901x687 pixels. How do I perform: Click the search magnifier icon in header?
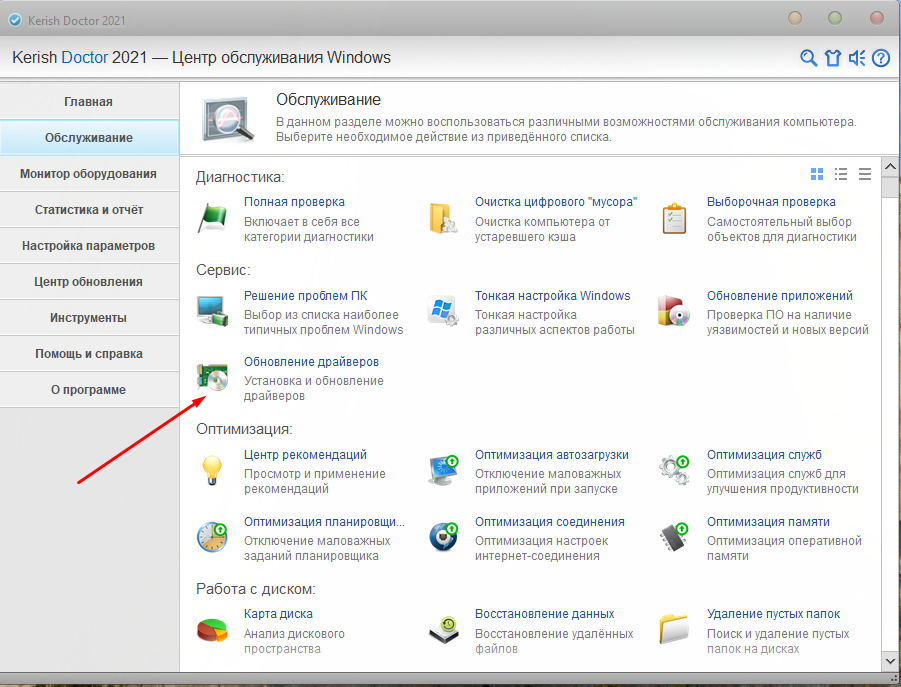808,57
